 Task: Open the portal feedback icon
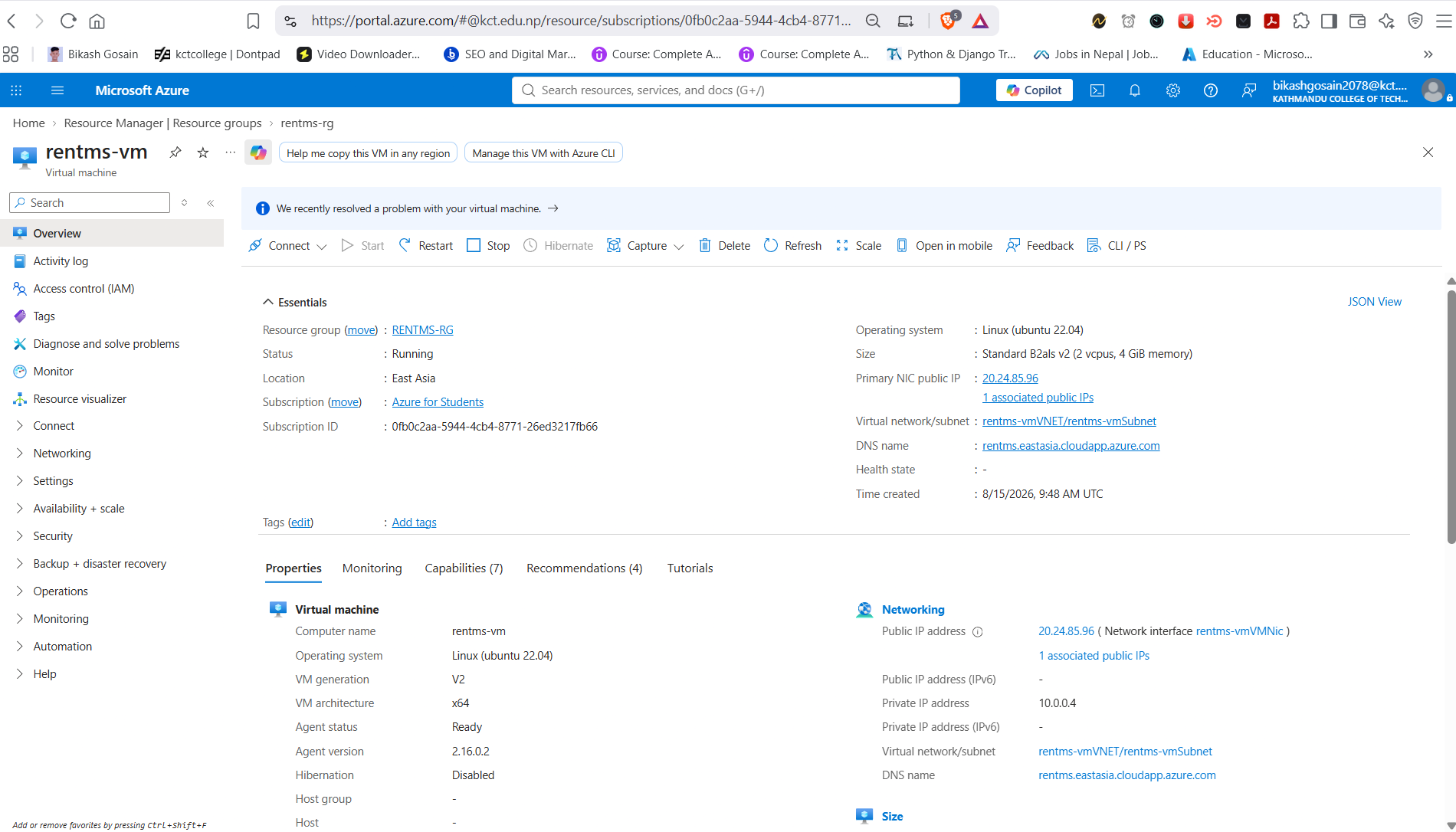click(x=1249, y=90)
